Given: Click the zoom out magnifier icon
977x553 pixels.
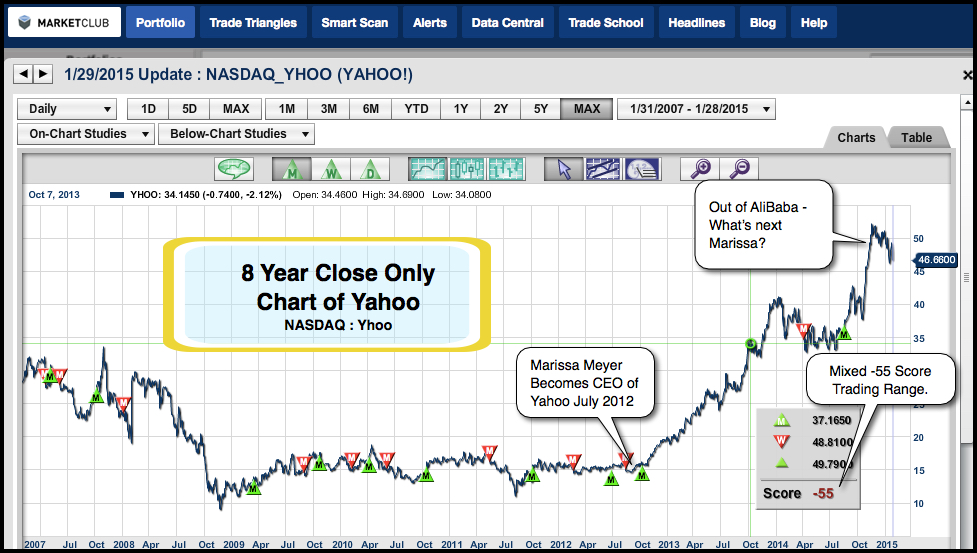Looking at the screenshot, I should tap(739, 169).
